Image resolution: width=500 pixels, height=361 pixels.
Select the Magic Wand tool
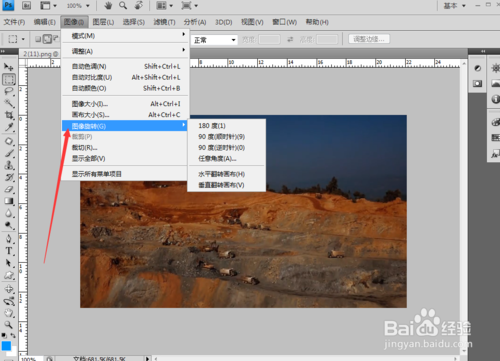click(x=9, y=103)
